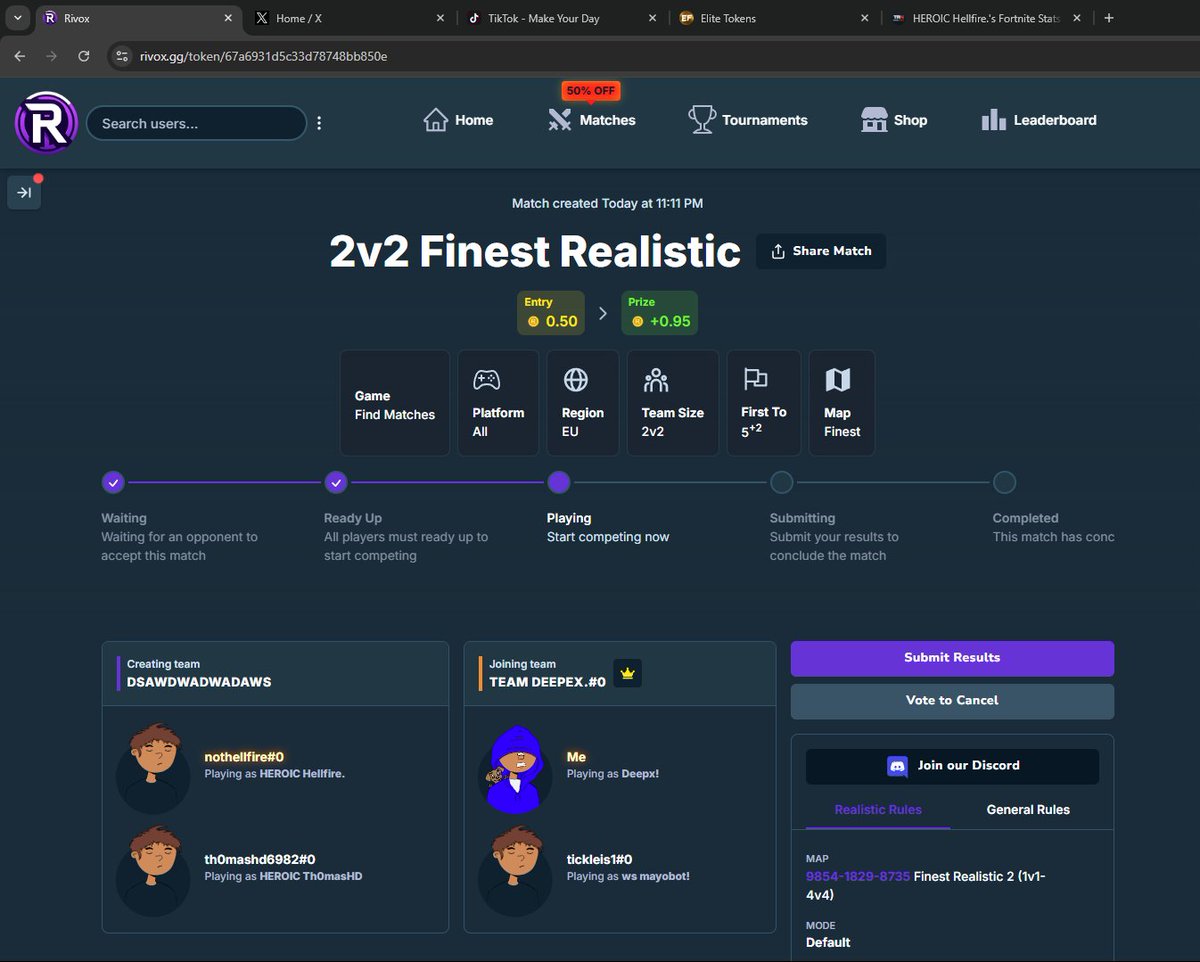View site information icon in address bar
This screenshot has height=962, width=1200.
(122, 56)
